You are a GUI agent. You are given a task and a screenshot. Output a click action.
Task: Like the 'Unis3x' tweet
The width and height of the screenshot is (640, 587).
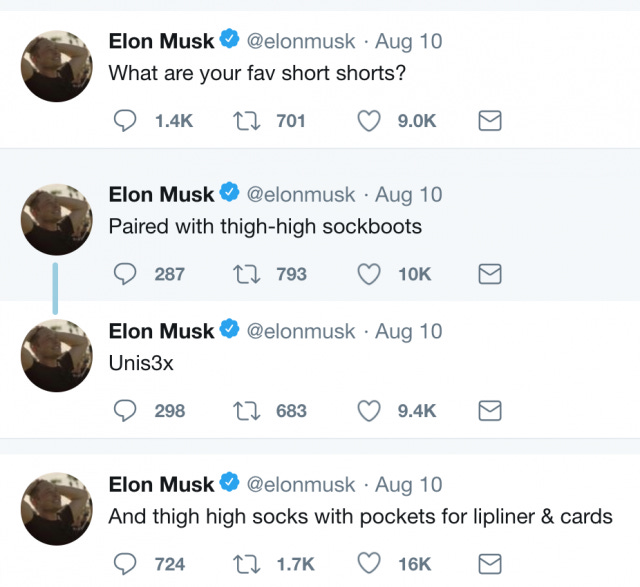tap(369, 411)
